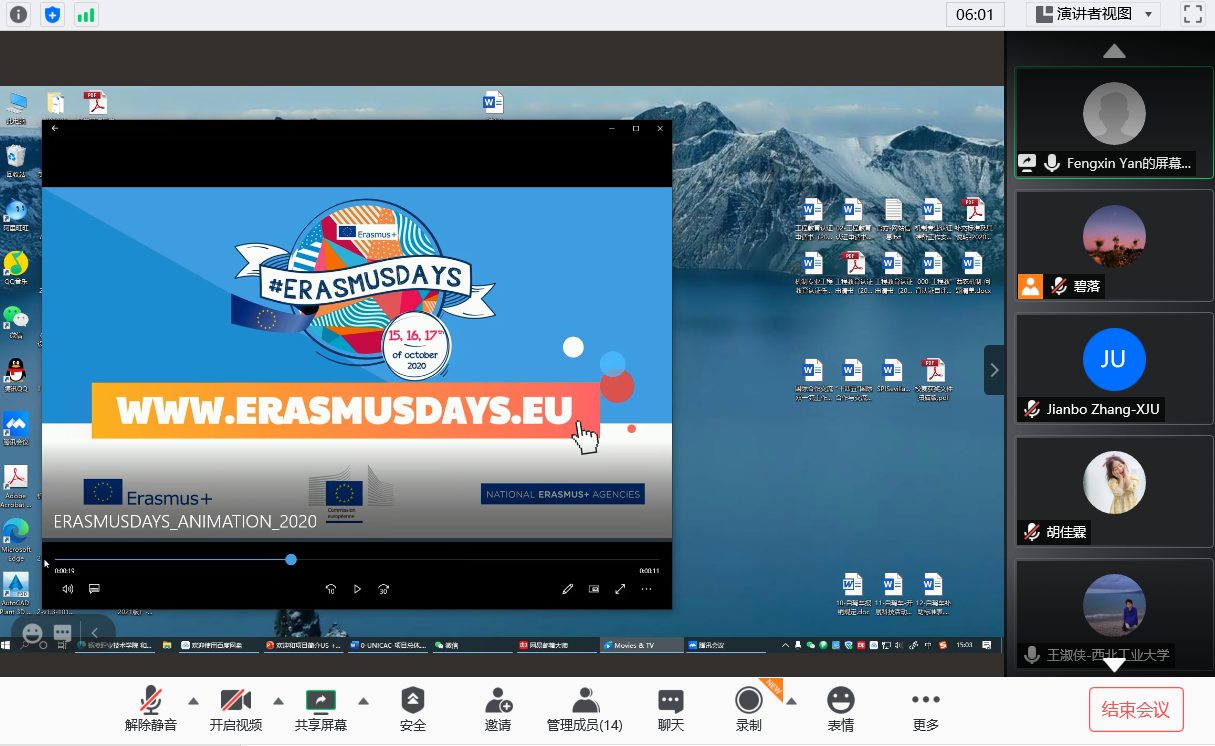Collapse the floating overlay with left chevron
1215x746 pixels.
pyautogui.click(x=96, y=633)
